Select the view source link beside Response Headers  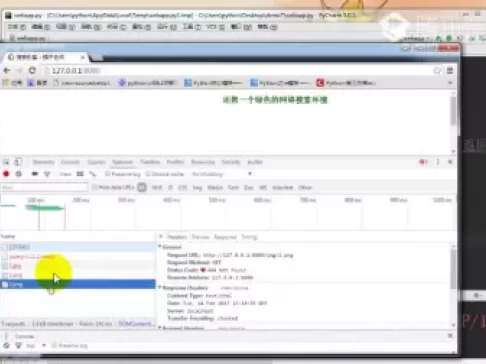234,288
